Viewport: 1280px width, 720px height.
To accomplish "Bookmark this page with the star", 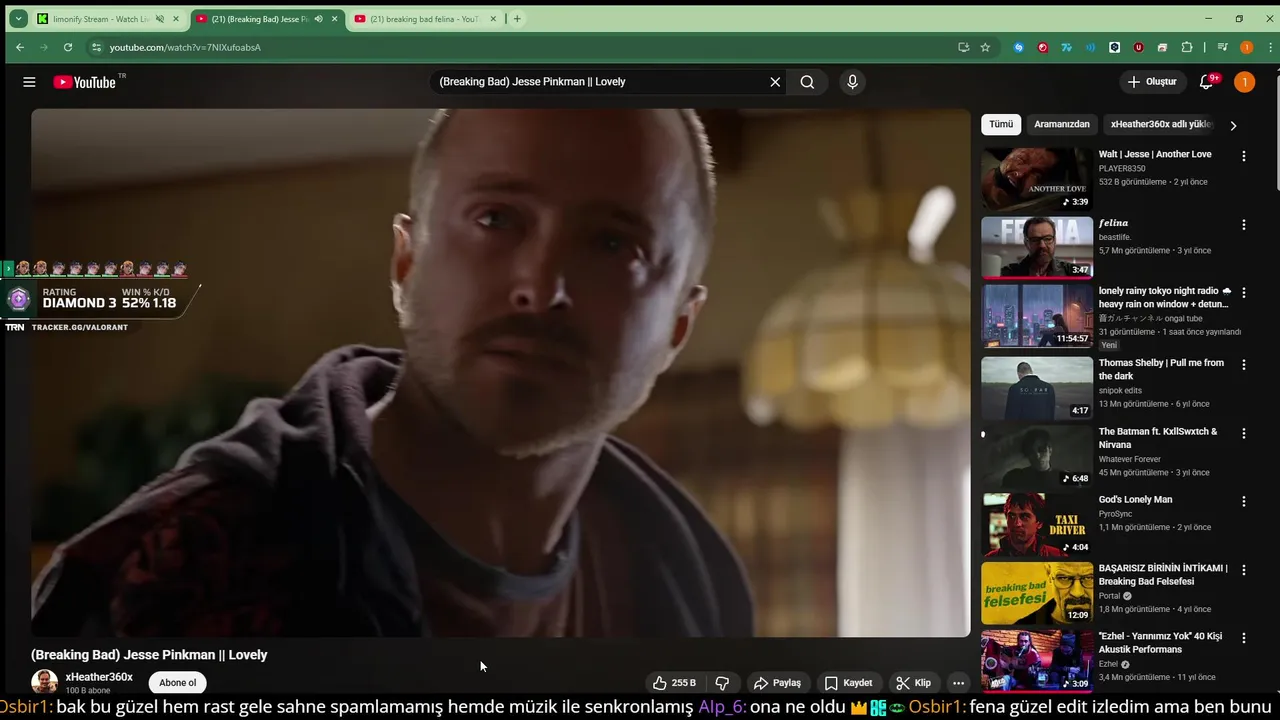I will (x=985, y=47).
